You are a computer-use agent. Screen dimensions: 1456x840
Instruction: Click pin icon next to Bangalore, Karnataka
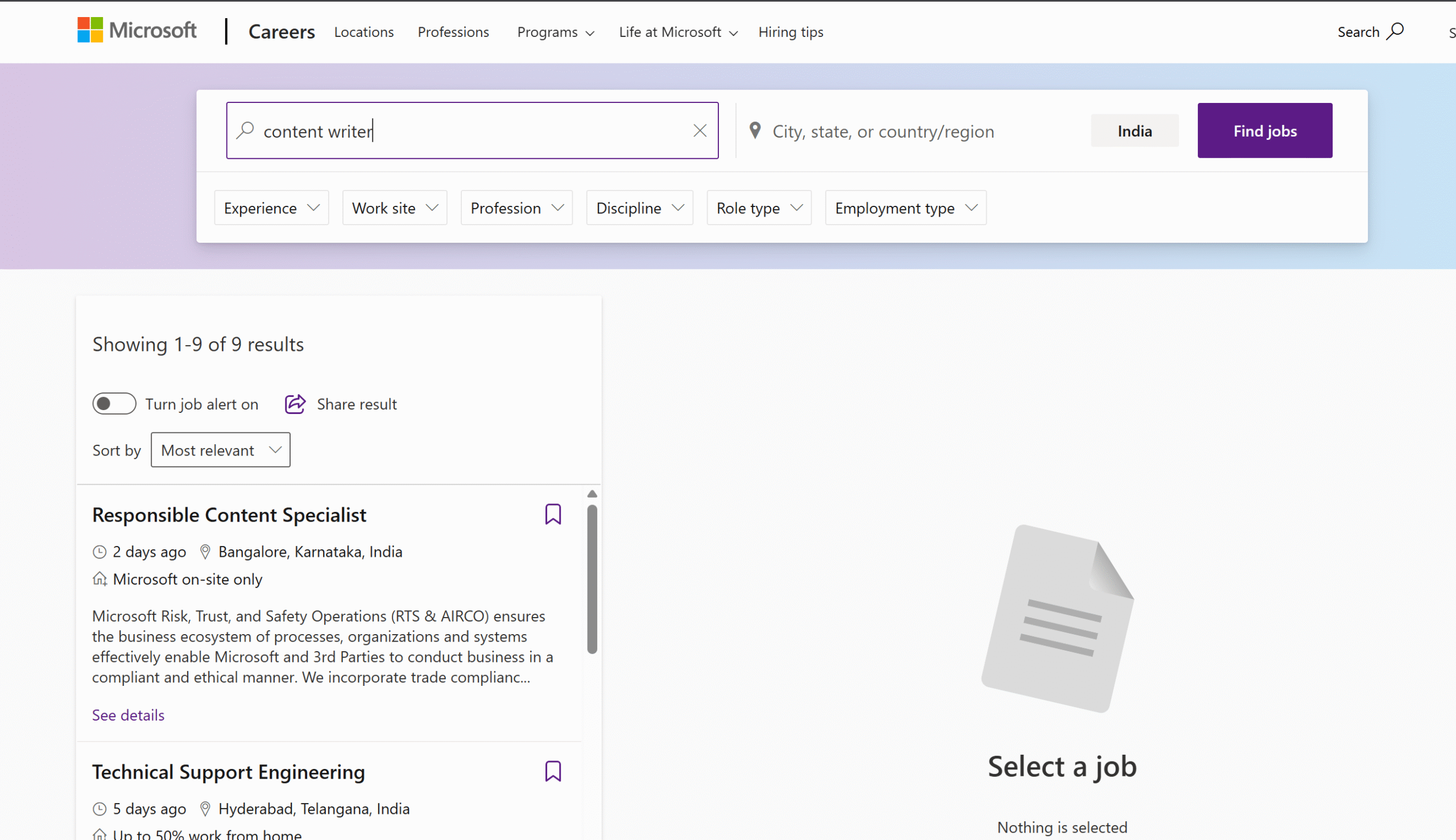(x=205, y=552)
